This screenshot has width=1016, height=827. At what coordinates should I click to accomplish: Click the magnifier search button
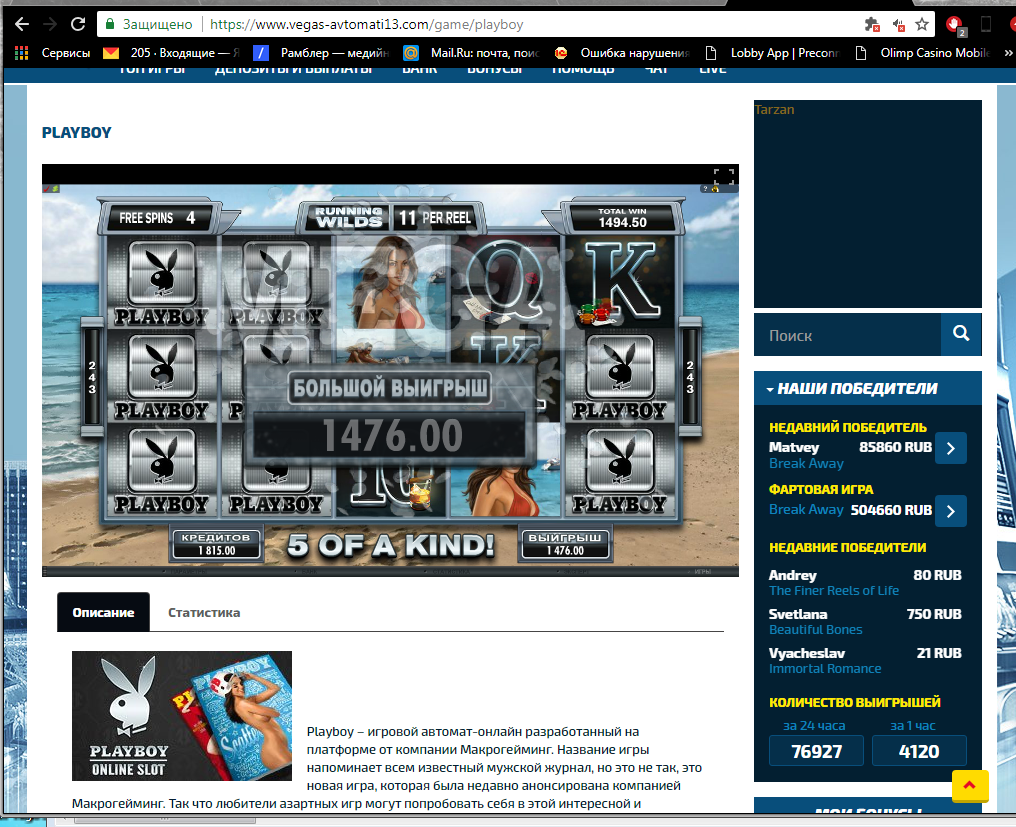pyautogui.click(x=961, y=335)
